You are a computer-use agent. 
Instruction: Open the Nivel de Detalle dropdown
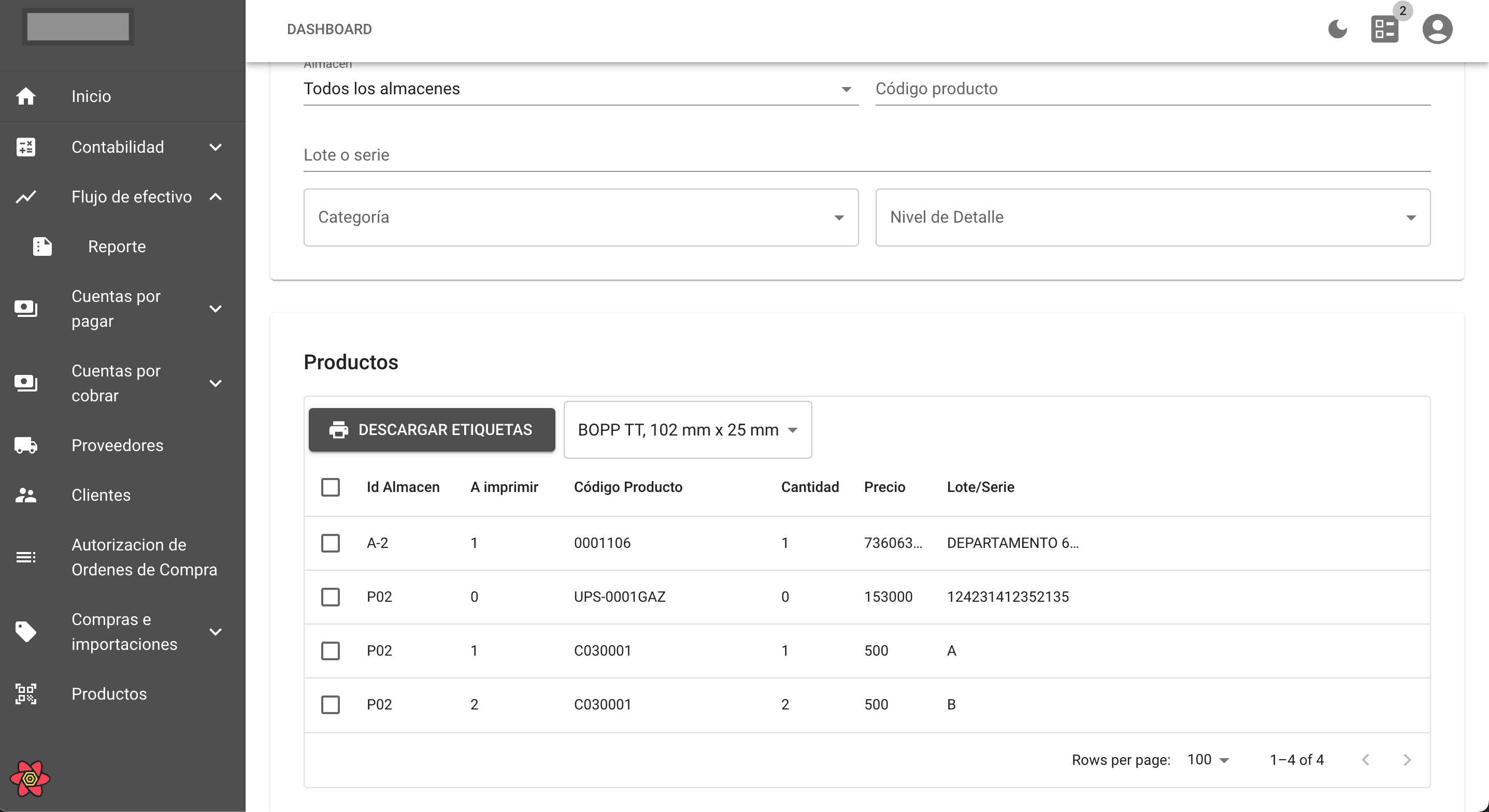click(x=1152, y=218)
